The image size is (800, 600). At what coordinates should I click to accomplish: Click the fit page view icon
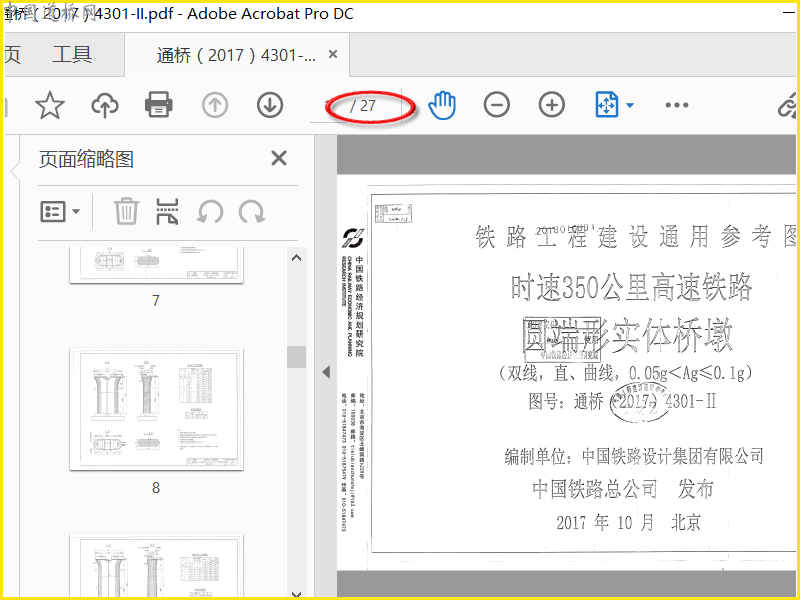click(x=607, y=105)
